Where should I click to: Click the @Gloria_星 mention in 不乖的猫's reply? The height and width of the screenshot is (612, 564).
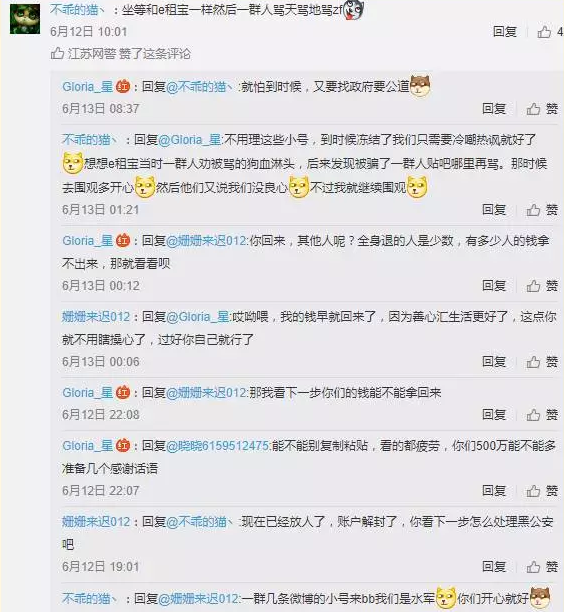click(x=190, y=140)
